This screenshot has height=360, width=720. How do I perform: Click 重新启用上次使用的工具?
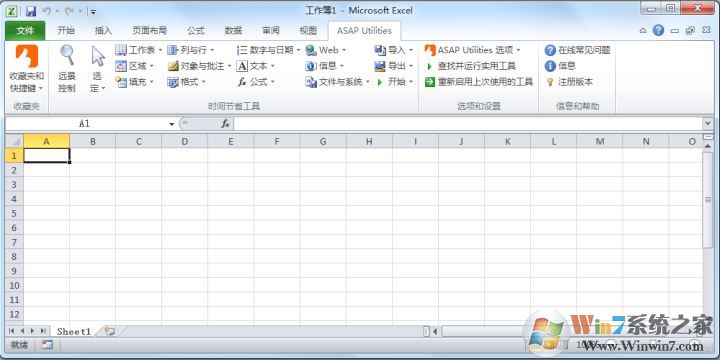478,82
